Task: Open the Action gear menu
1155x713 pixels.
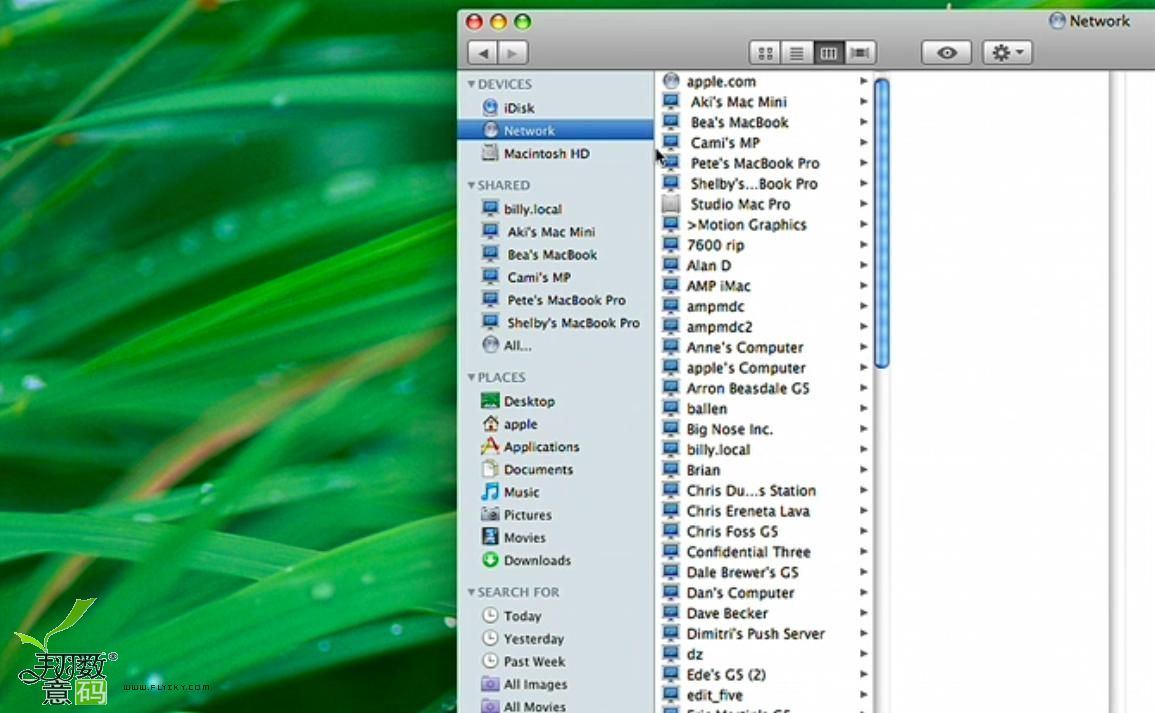Action: (x=1008, y=52)
